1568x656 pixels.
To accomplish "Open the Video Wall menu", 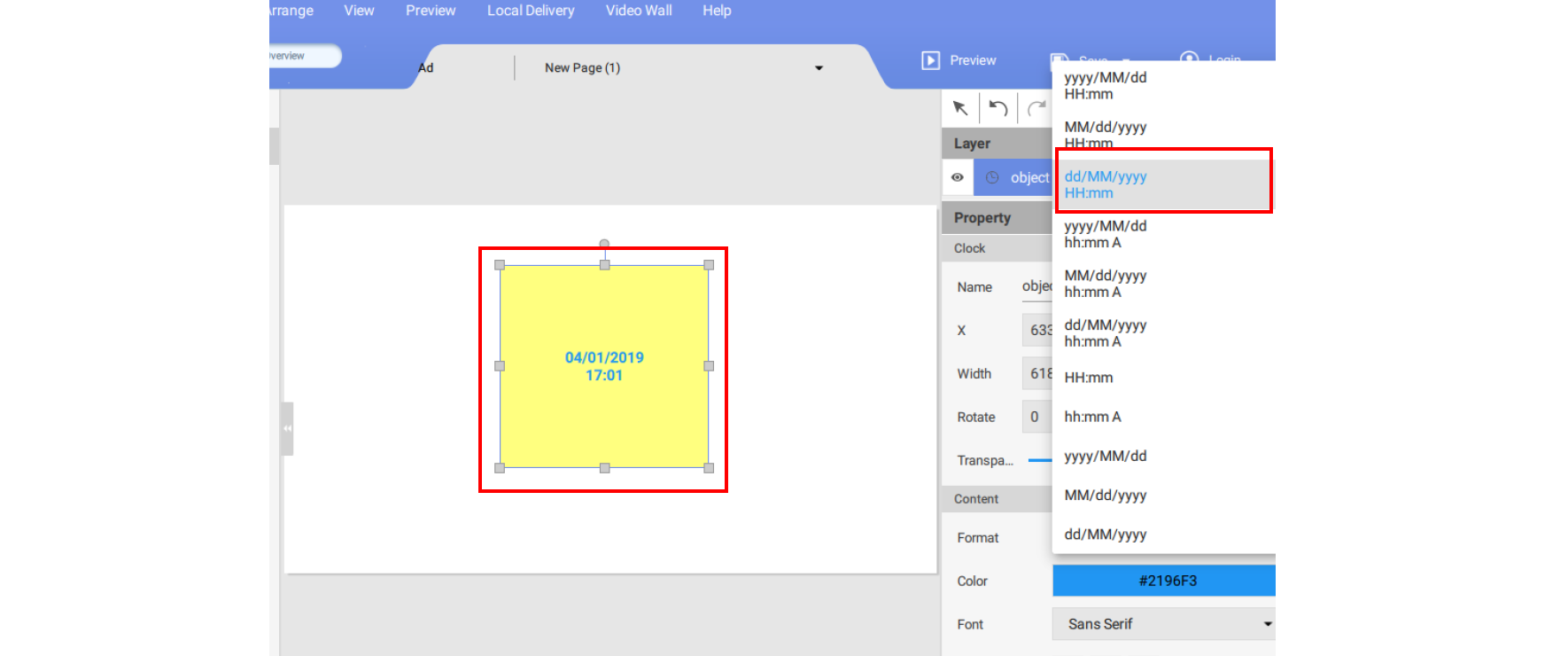I will [x=639, y=11].
